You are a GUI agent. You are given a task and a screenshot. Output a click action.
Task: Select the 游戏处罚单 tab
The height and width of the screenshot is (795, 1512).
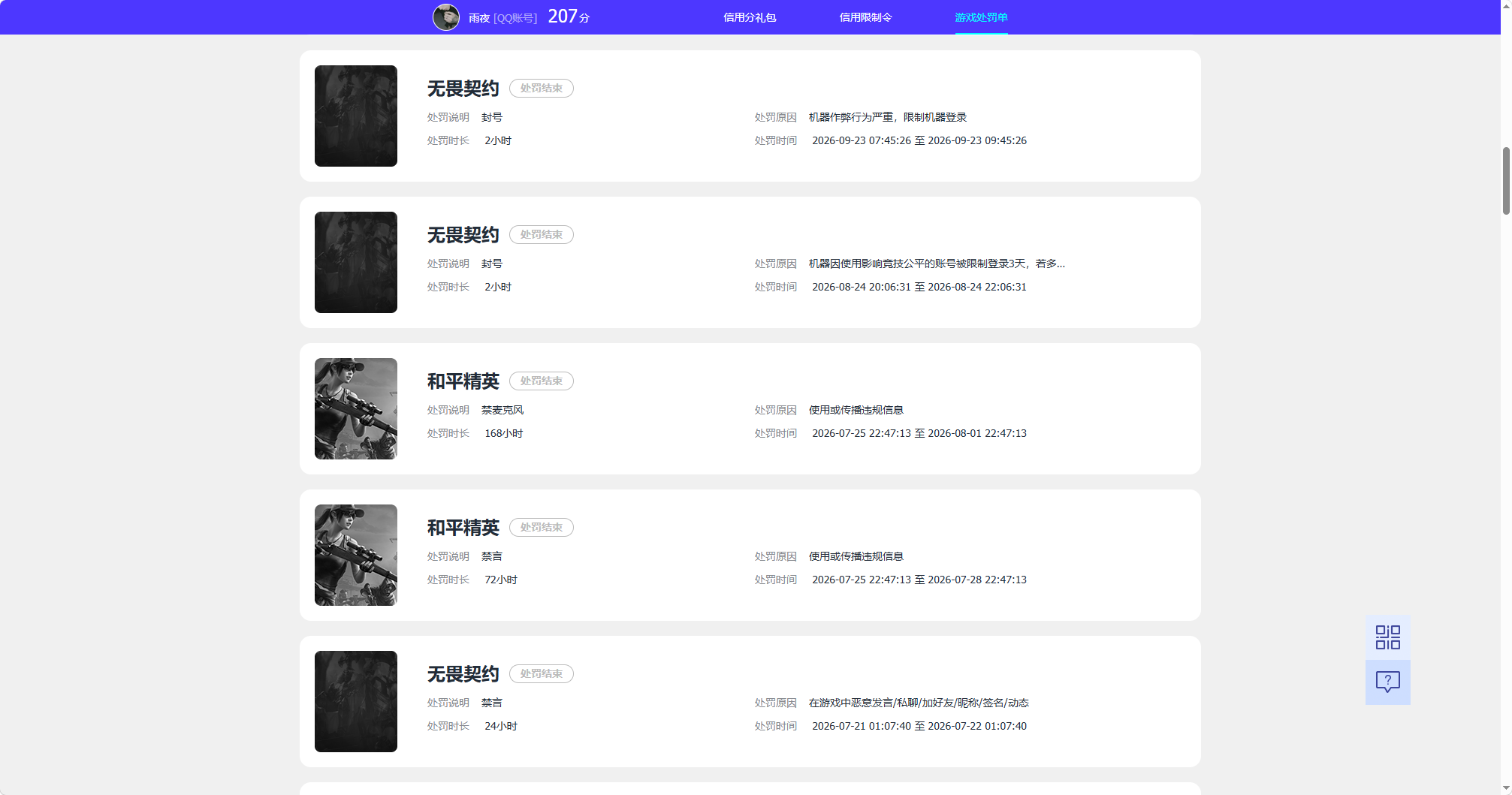click(x=981, y=17)
